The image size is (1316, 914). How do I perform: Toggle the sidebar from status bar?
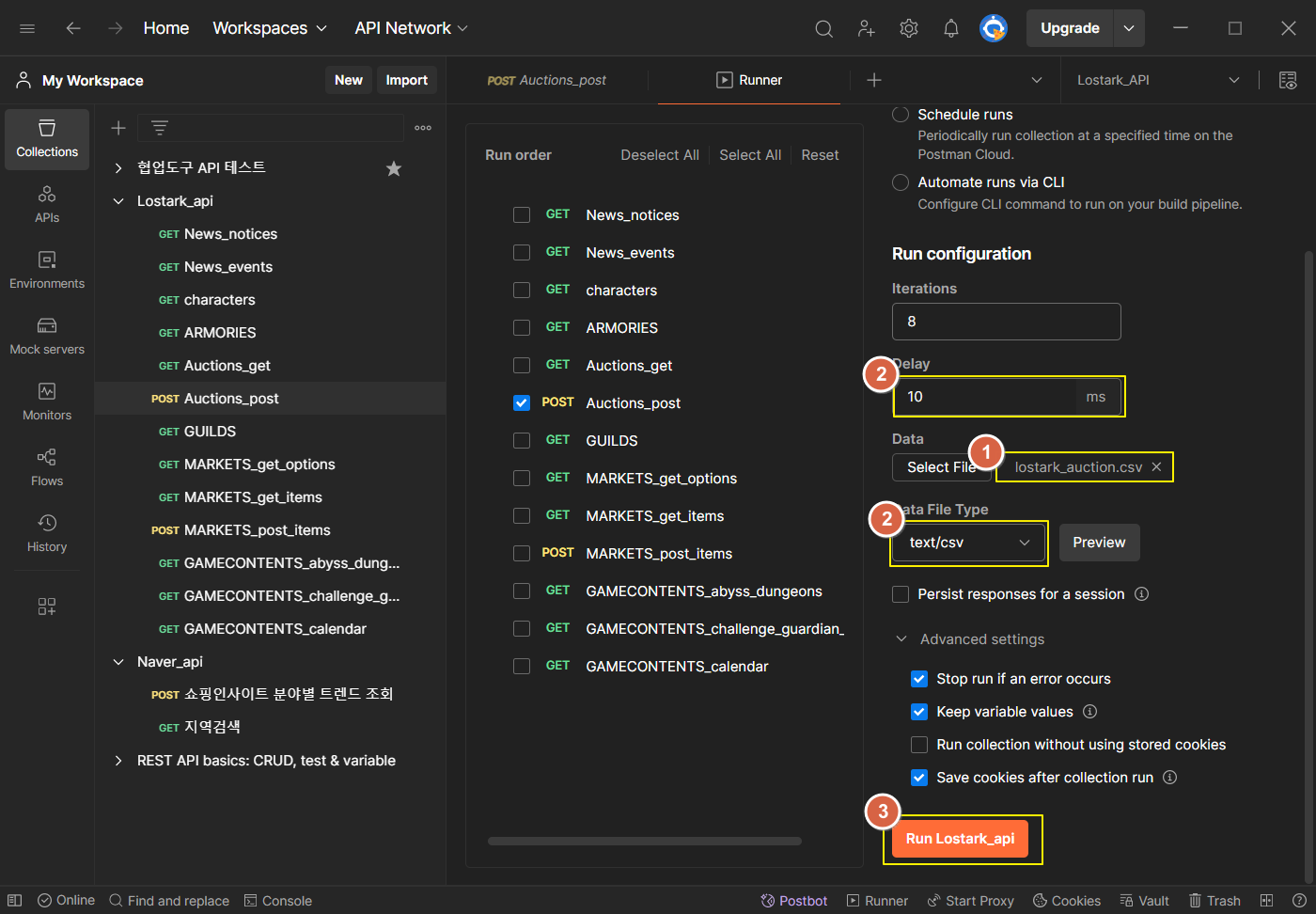14,901
